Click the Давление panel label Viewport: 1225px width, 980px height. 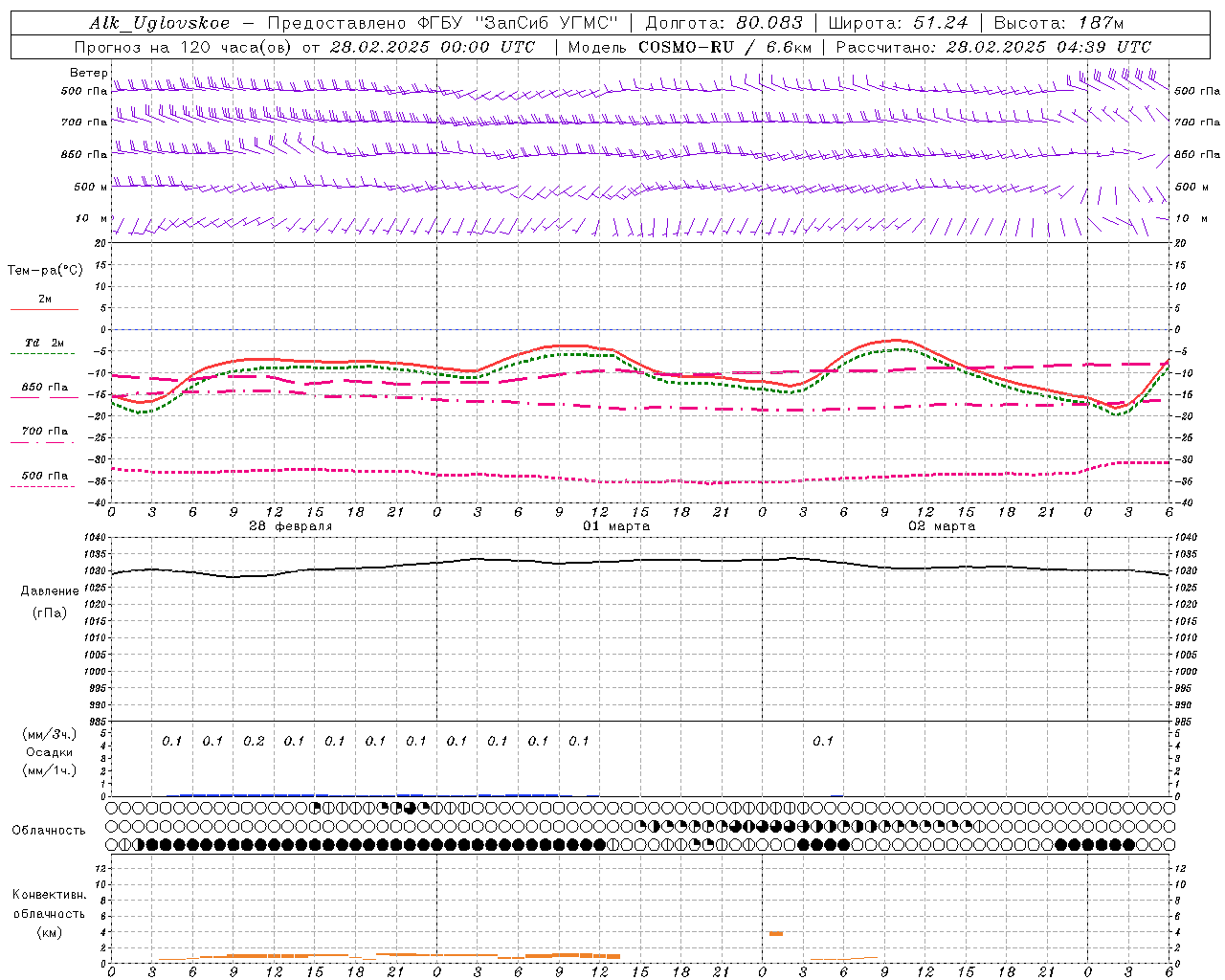point(50,591)
